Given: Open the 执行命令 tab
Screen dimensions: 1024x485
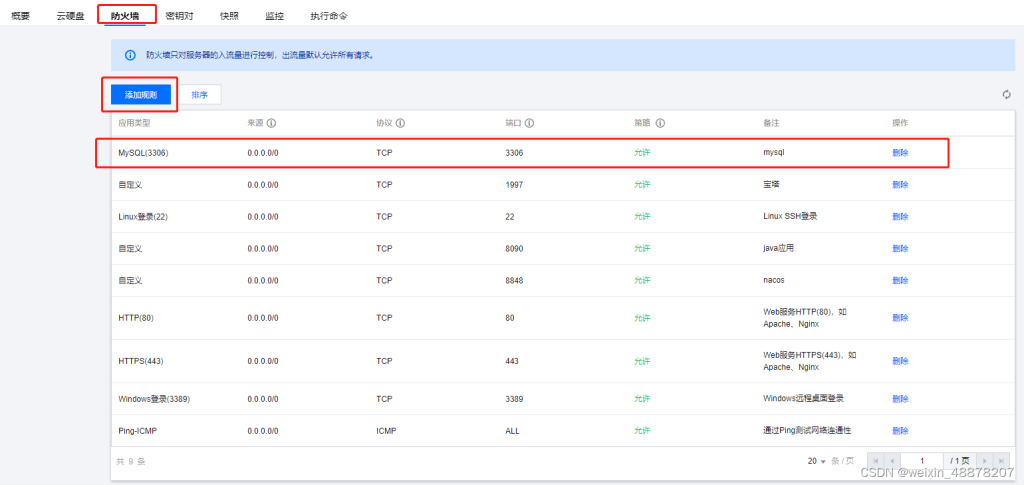Looking at the screenshot, I should click(x=328, y=16).
